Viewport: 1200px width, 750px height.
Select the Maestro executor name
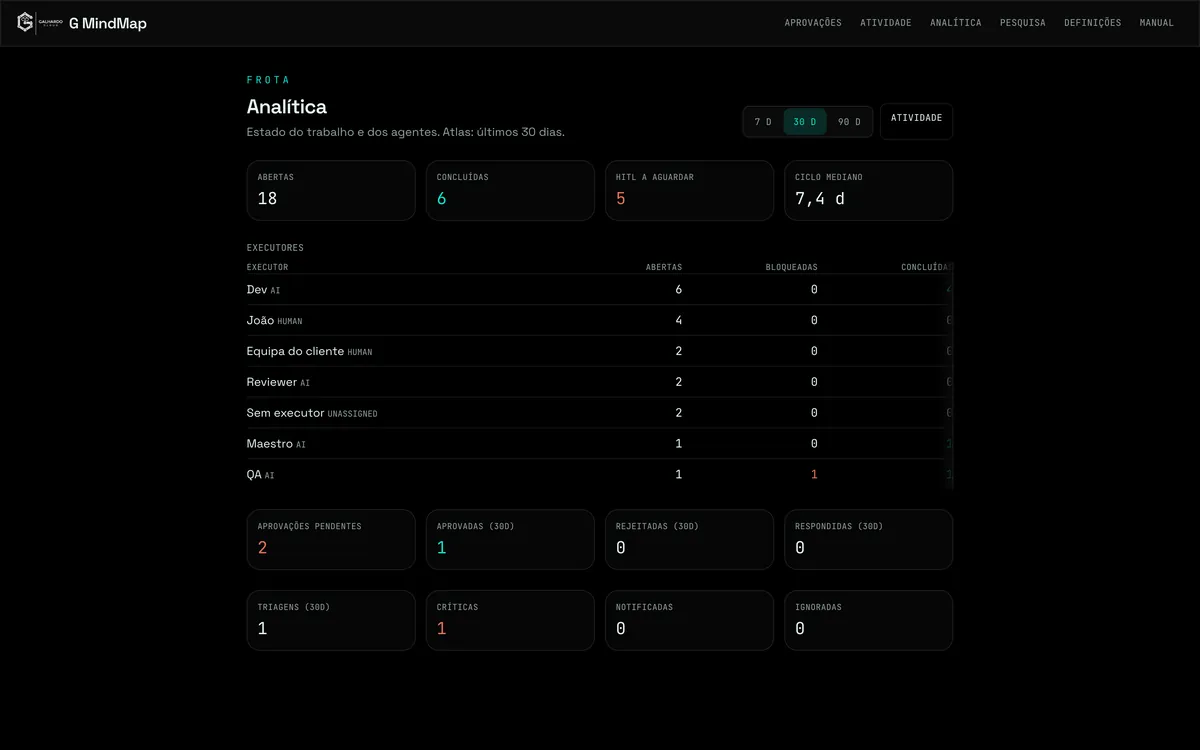[270, 444]
